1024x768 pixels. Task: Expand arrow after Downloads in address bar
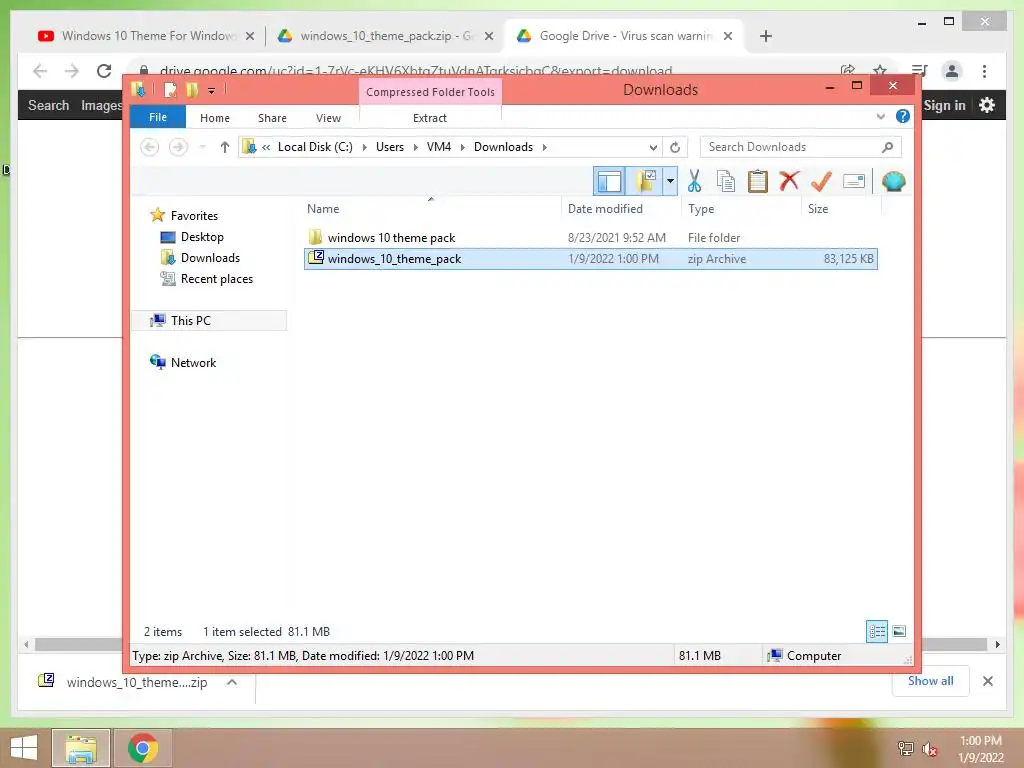pos(545,147)
